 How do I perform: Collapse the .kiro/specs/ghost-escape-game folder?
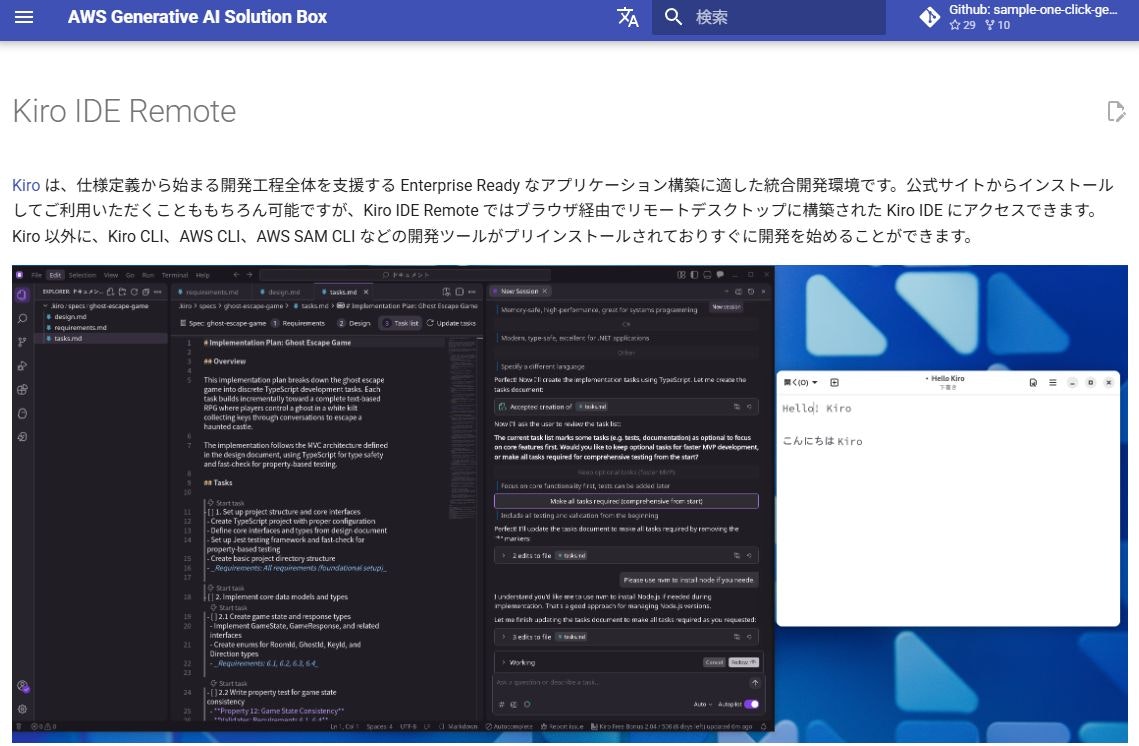coord(98,306)
